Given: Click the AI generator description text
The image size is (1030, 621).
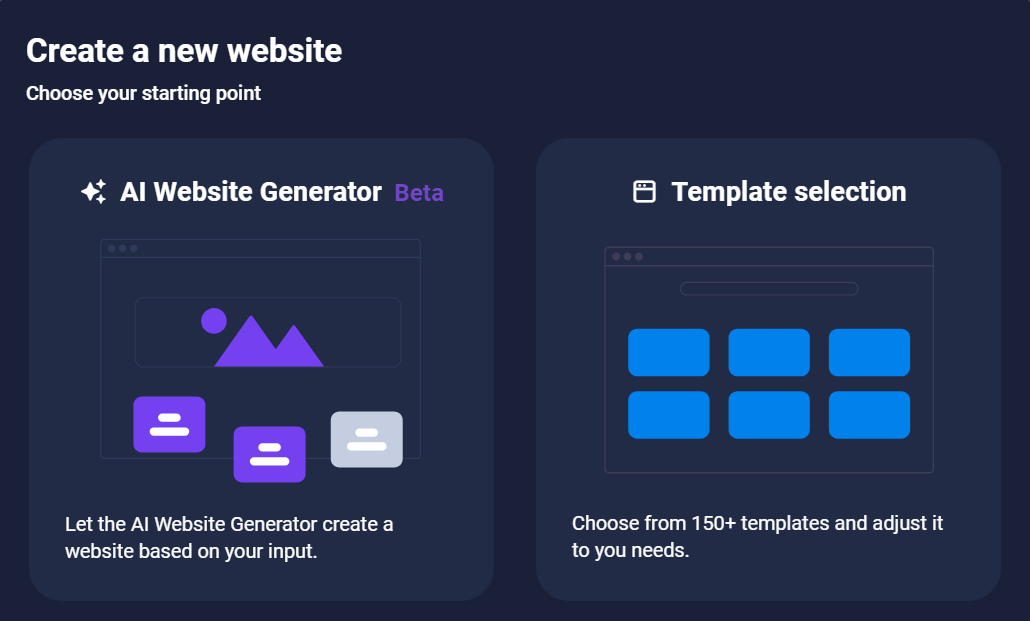Looking at the screenshot, I should coord(229,536).
